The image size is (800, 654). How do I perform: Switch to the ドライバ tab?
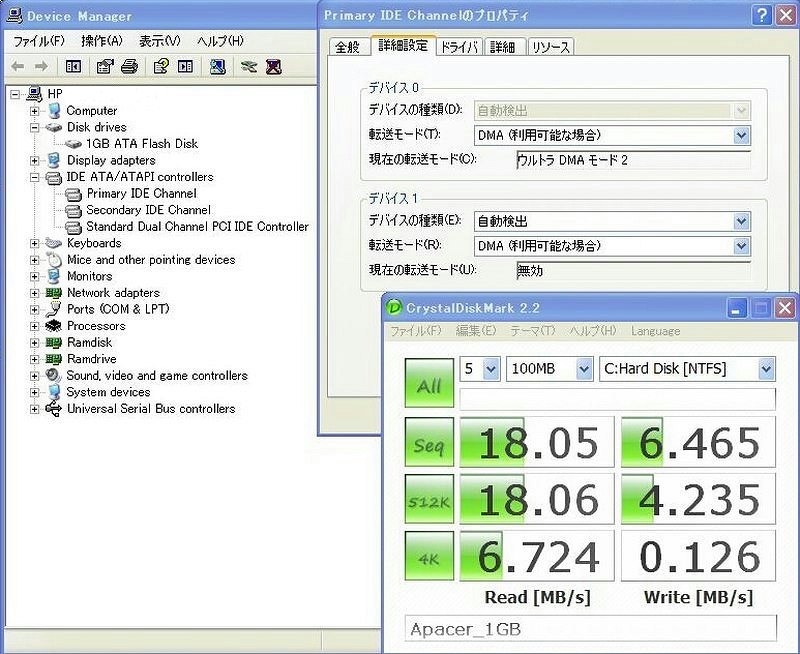coord(459,47)
